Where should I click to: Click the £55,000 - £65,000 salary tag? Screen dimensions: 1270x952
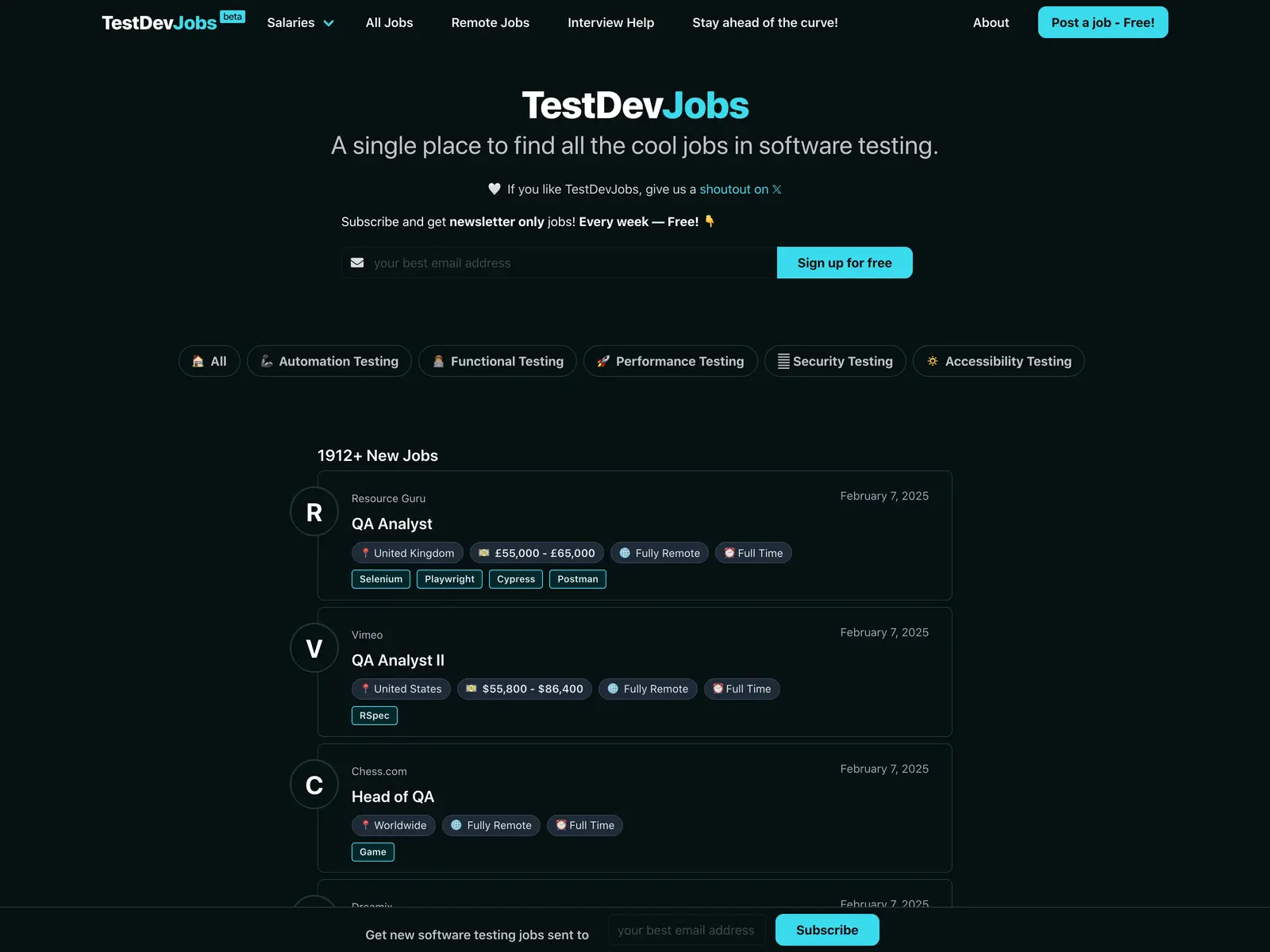click(x=537, y=553)
